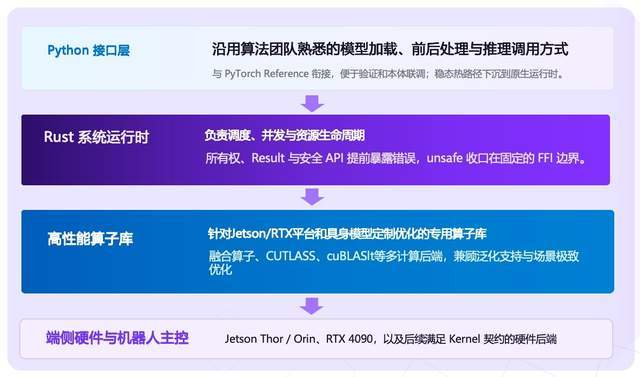640x377 pixels.
Task: Click the arrow below Rust runtime block
Action: [x=312, y=197]
